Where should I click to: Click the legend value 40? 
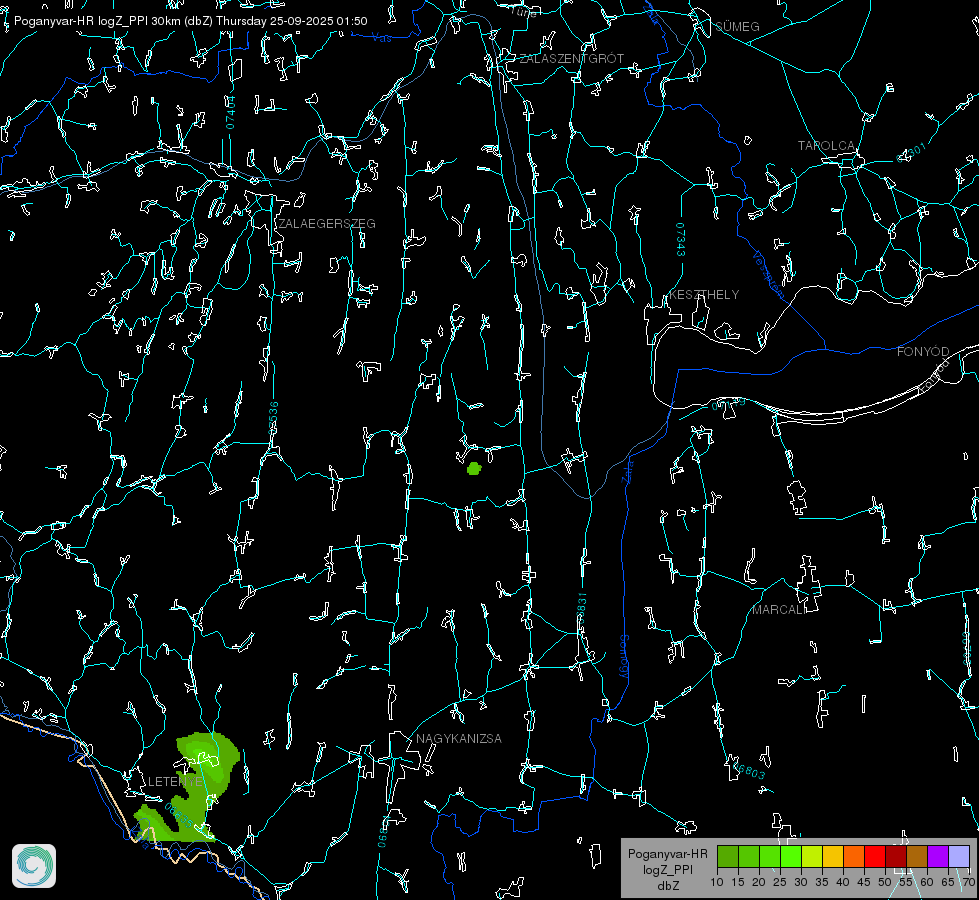(843, 882)
